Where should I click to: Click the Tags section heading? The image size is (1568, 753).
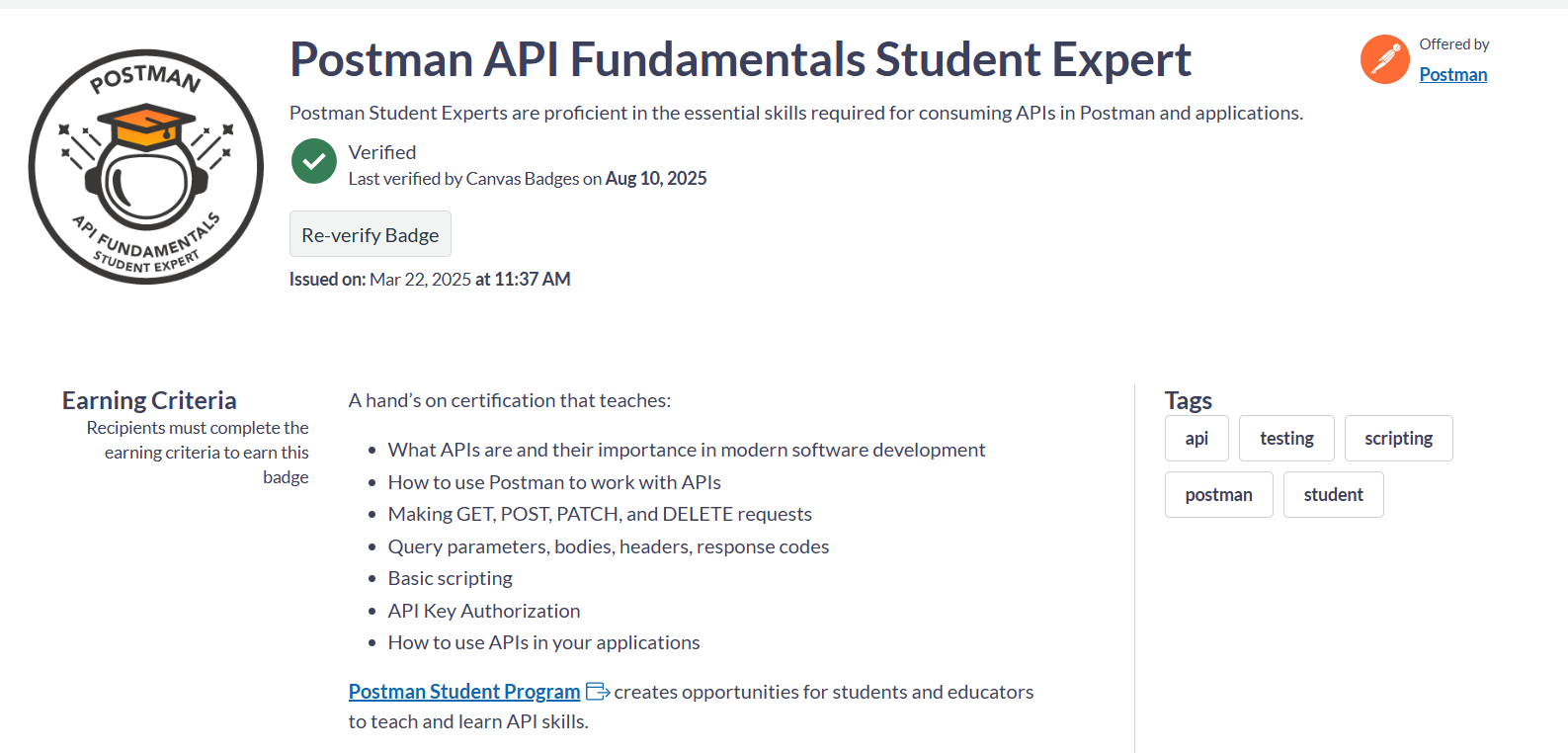[x=1188, y=400]
